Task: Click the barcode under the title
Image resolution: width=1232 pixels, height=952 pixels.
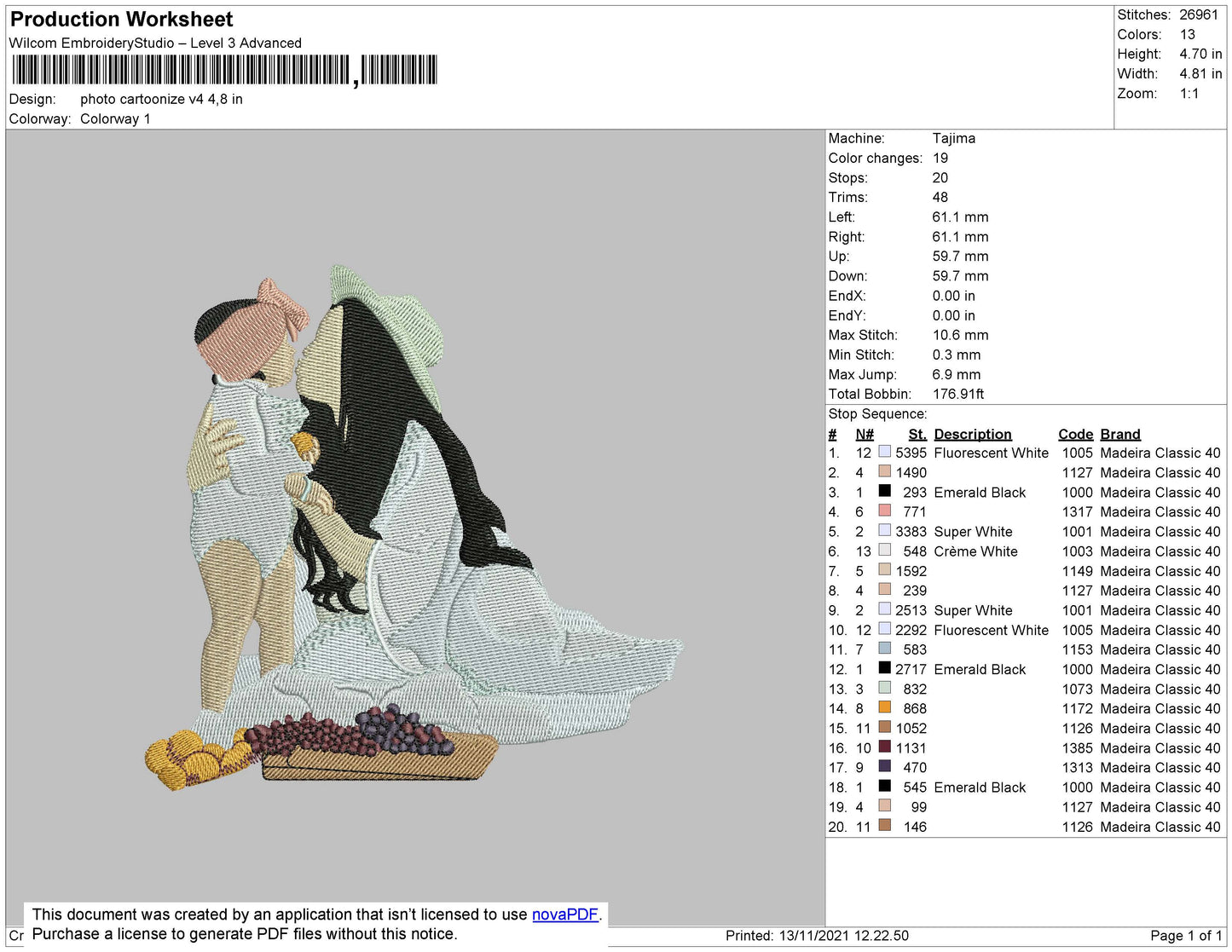Action: 225,70
